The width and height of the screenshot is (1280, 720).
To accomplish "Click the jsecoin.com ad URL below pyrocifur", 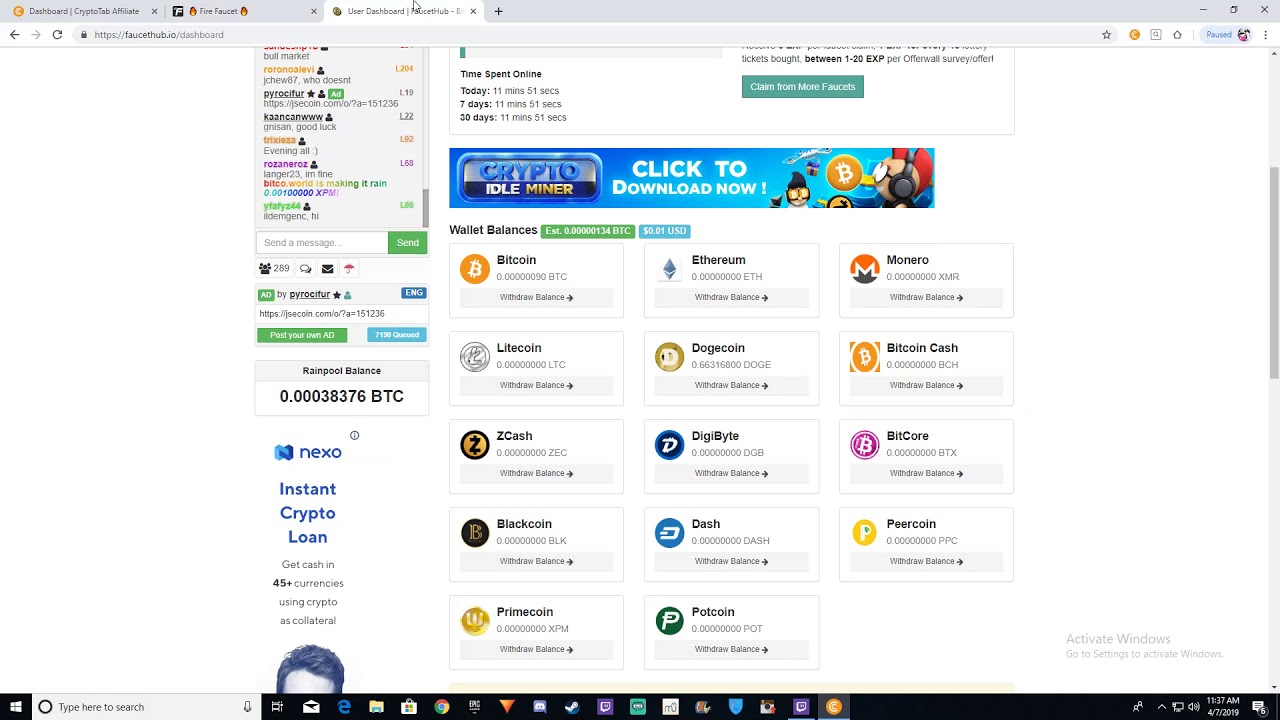I will [322, 314].
